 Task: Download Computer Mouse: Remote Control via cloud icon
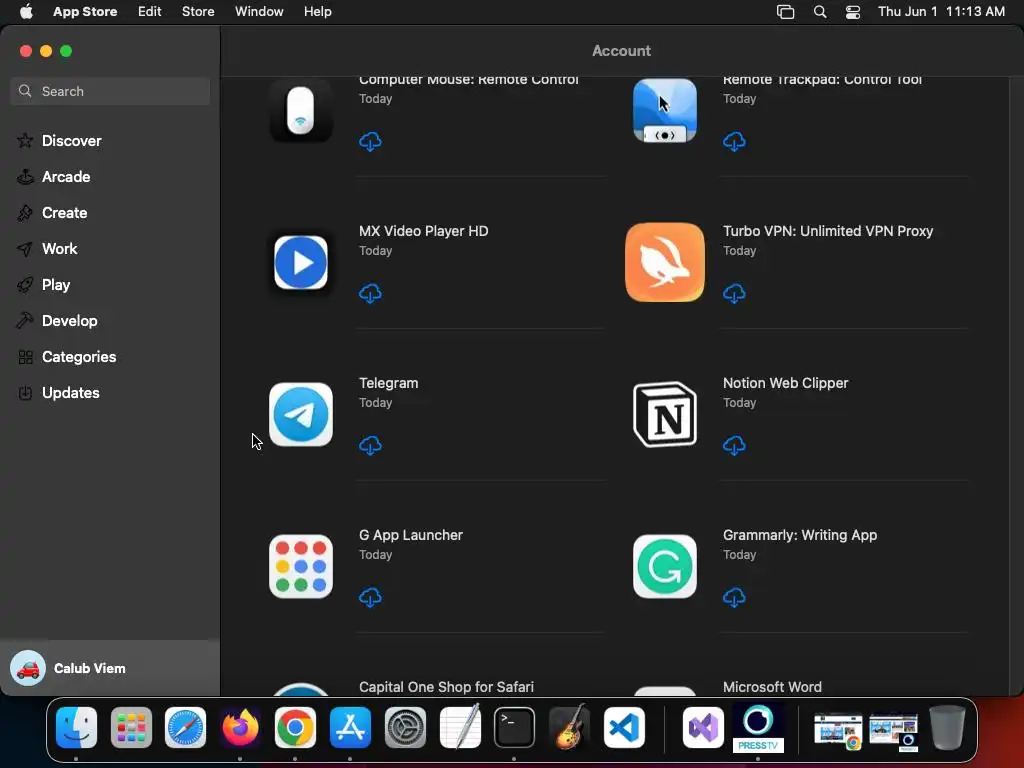(370, 141)
